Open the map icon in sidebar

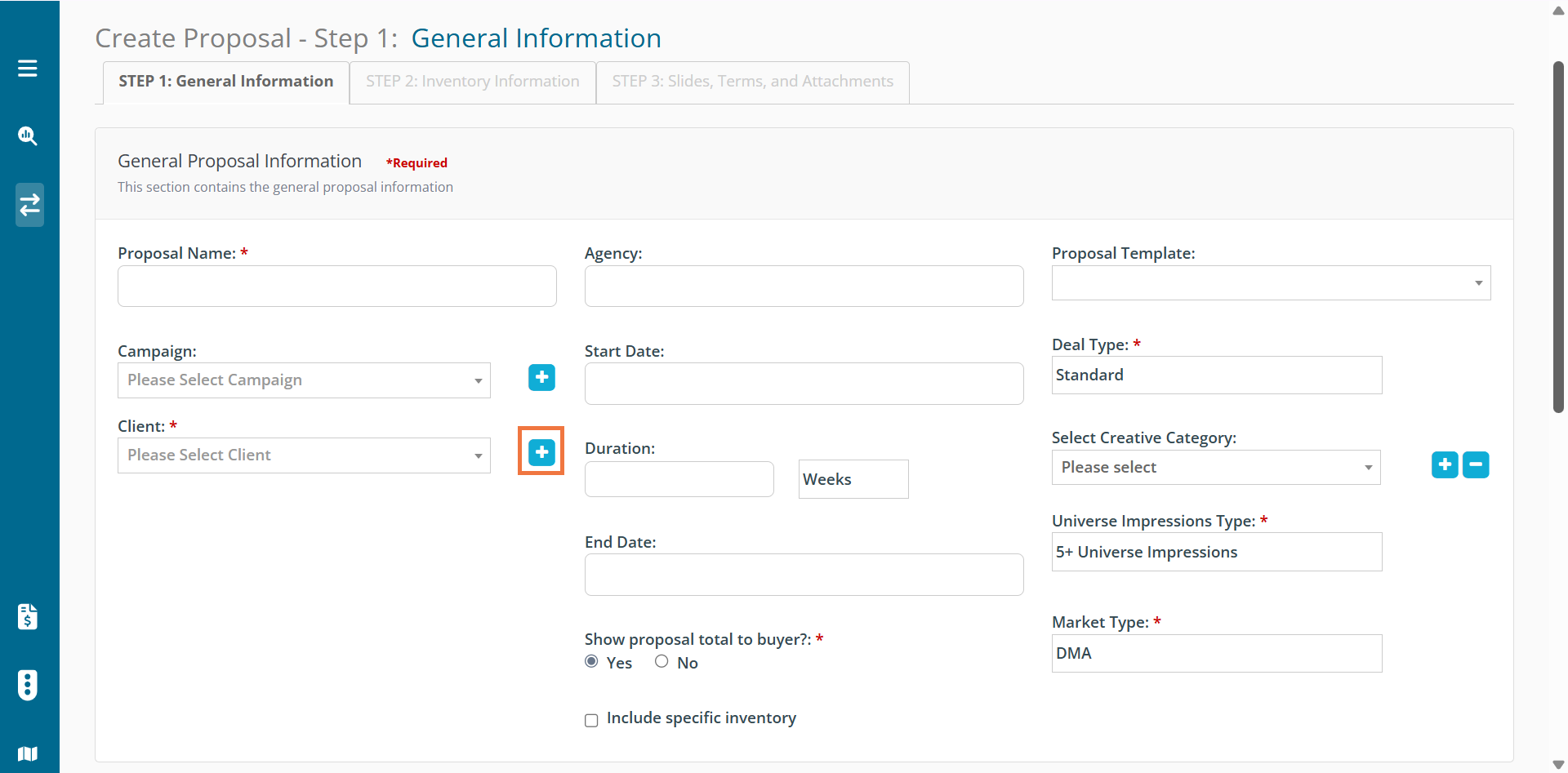[28, 753]
